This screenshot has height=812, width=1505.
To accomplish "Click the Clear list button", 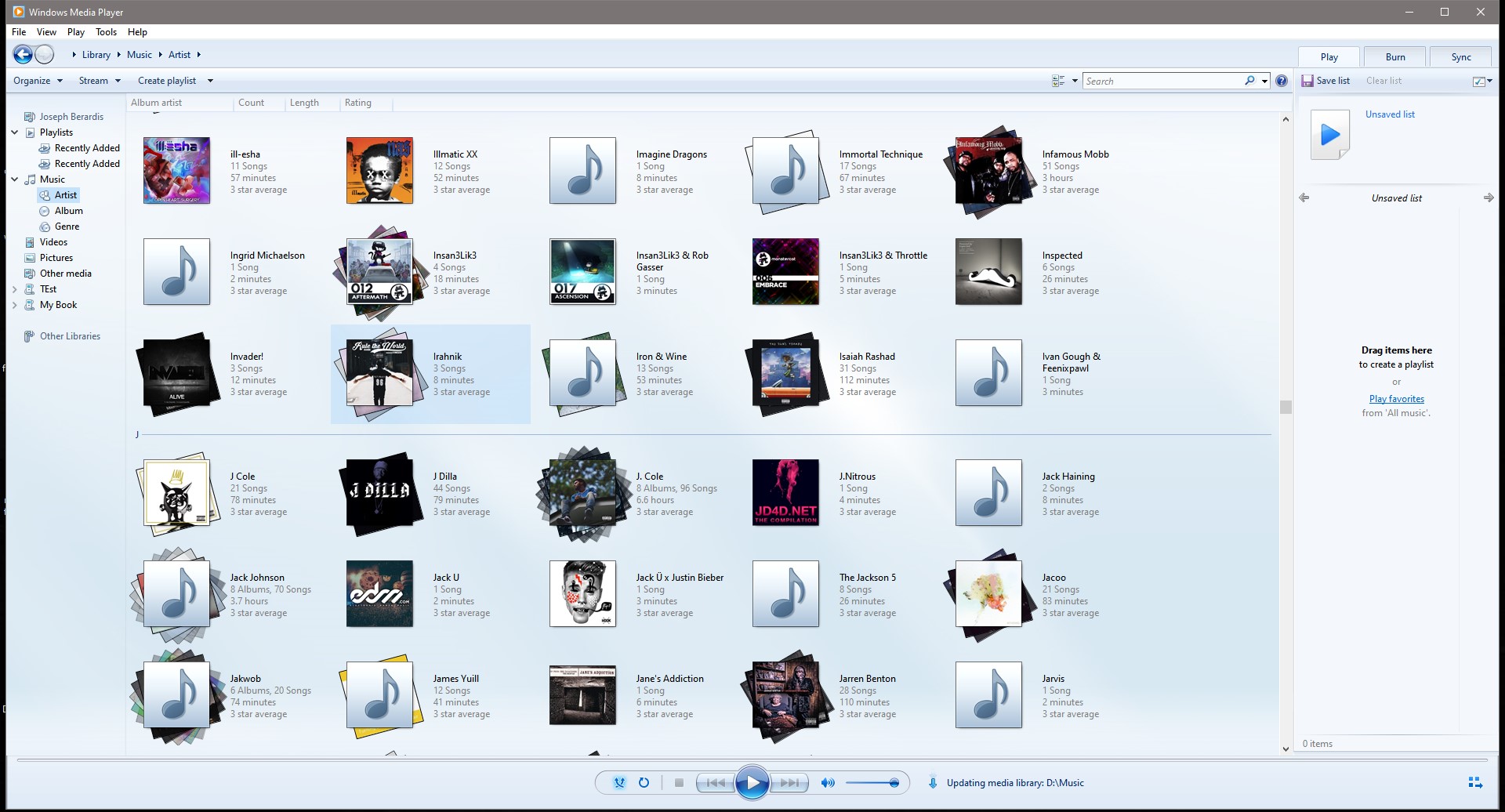I will click(x=1384, y=81).
